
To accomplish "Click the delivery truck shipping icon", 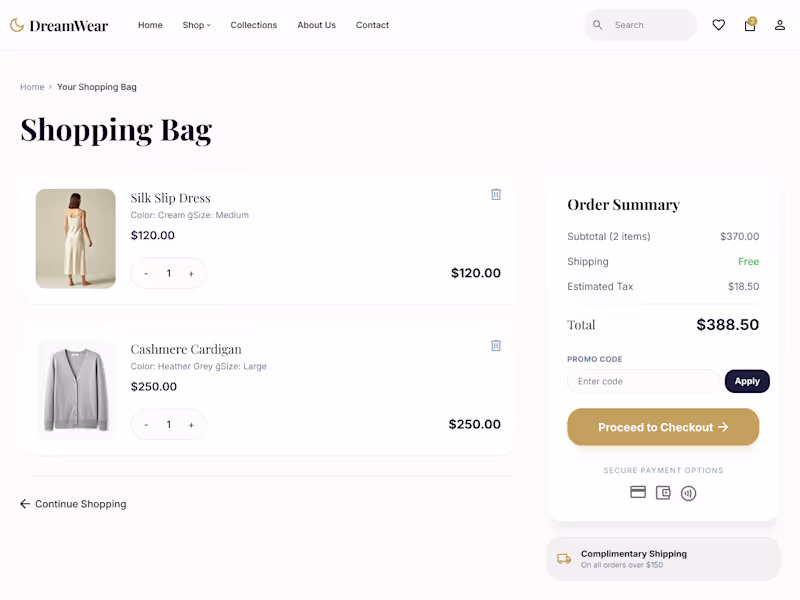I will (563, 558).
